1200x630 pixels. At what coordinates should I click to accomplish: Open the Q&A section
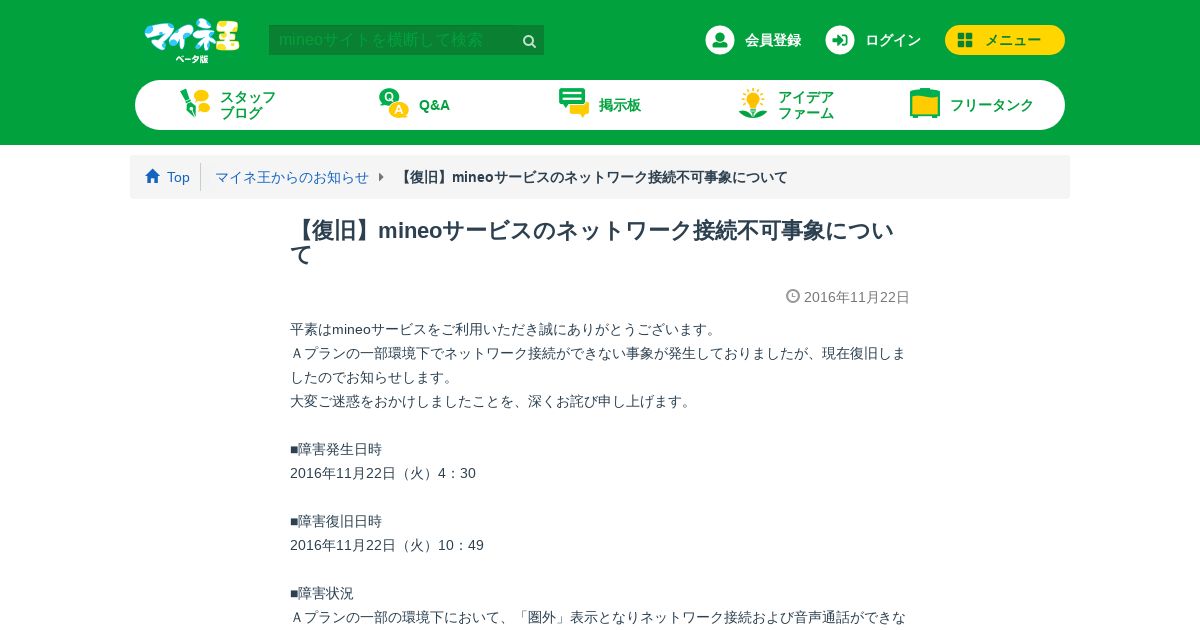point(434,105)
